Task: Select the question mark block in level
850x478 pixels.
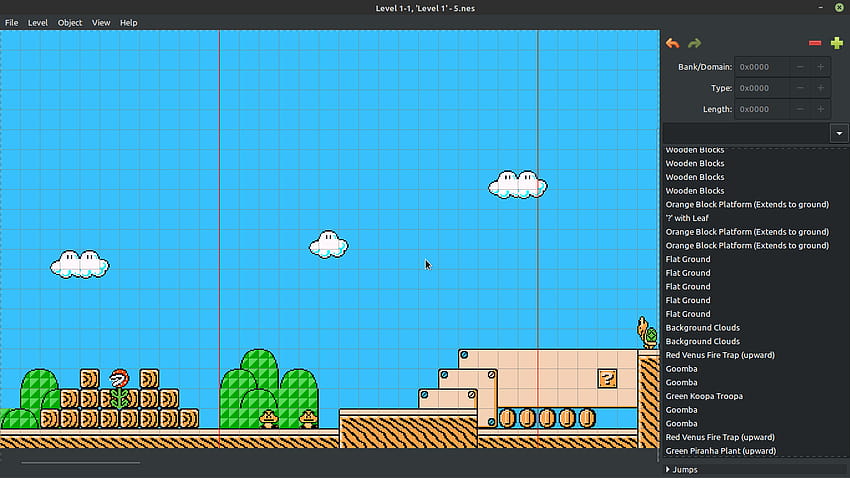Action: (608, 378)
